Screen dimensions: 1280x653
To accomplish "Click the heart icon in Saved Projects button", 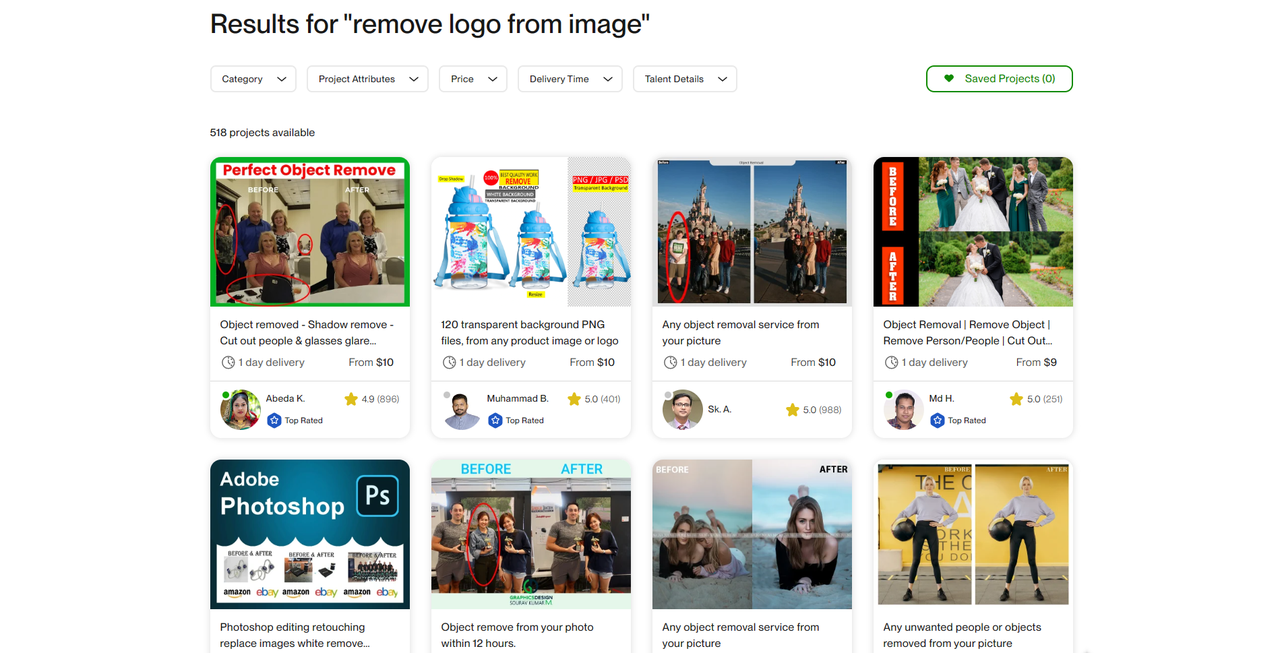I will [x=949, y=79].
